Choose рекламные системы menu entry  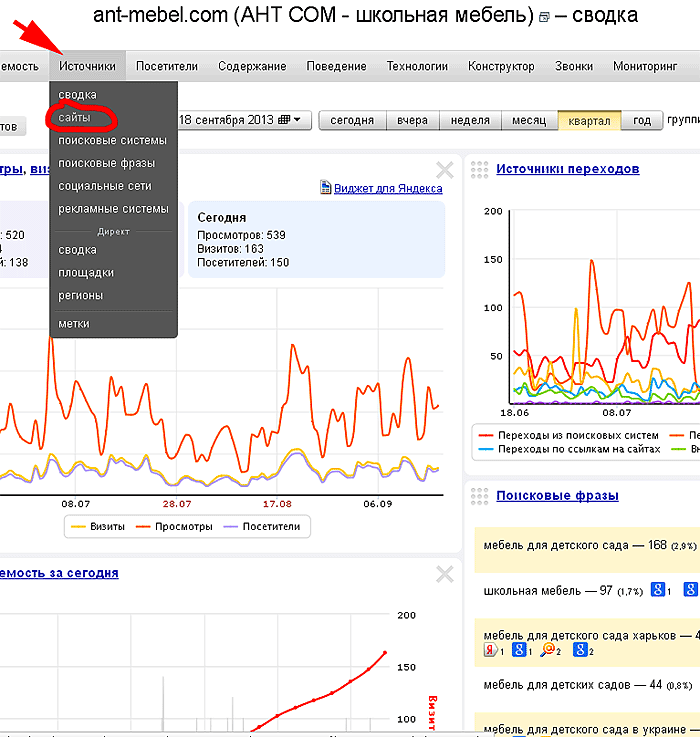[113, 209]
